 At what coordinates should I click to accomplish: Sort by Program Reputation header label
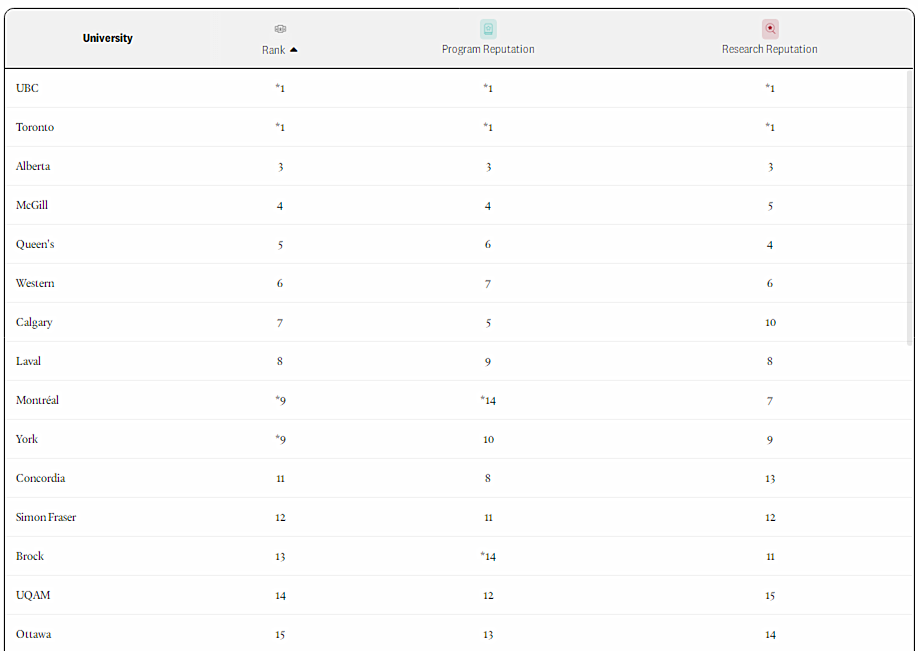click(x=488, y=49)
